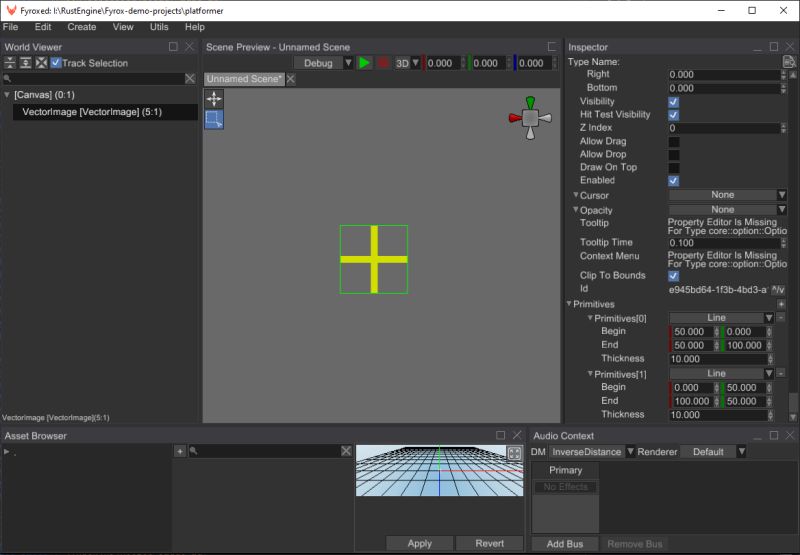Click the red stop button

click(383, 63)
